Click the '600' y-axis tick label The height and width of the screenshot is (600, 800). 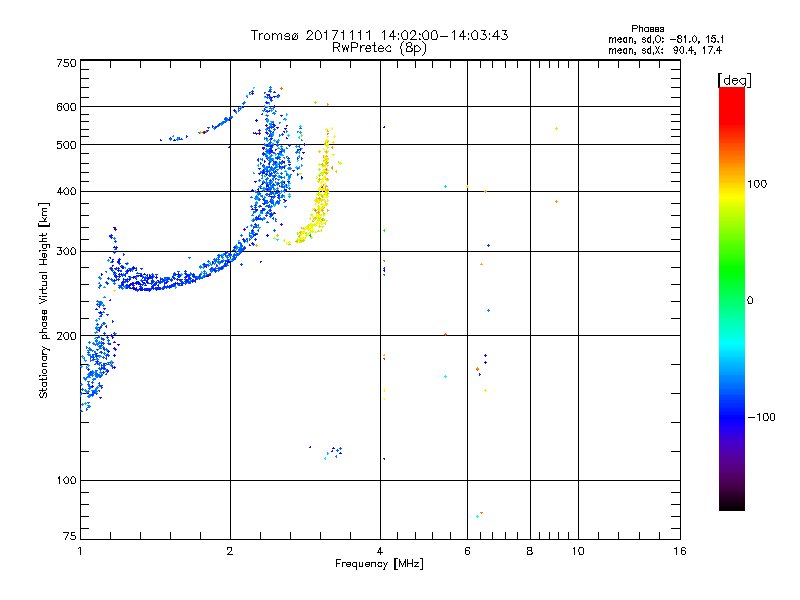point(66,107)
